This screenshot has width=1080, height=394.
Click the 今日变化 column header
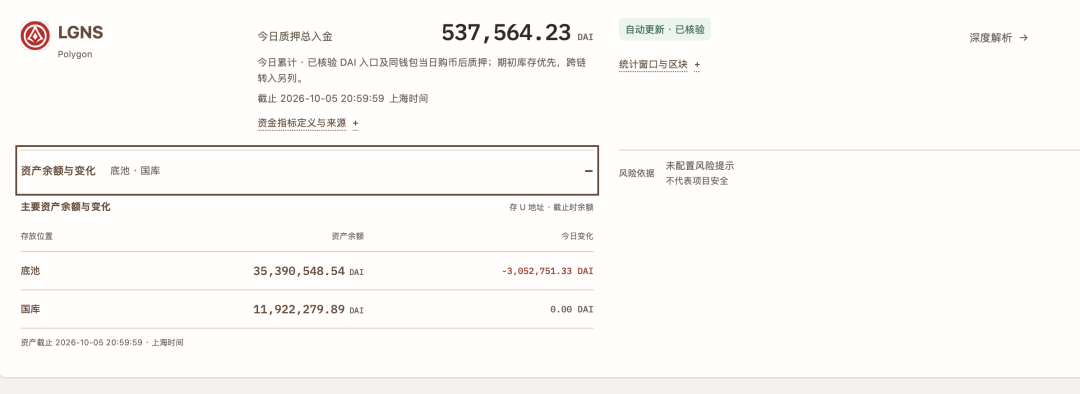pos(577,236)
